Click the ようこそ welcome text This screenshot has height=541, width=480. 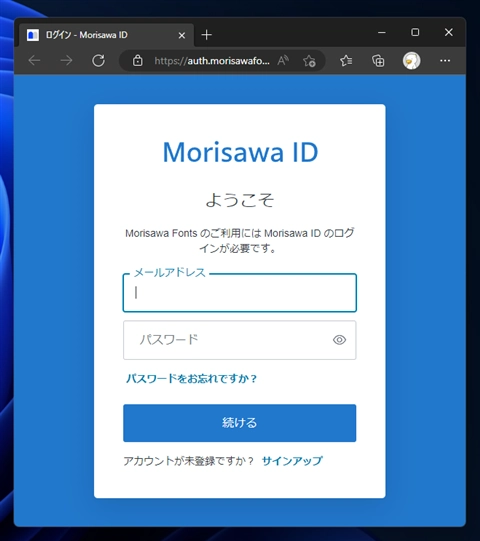click(x=240, y=200)
